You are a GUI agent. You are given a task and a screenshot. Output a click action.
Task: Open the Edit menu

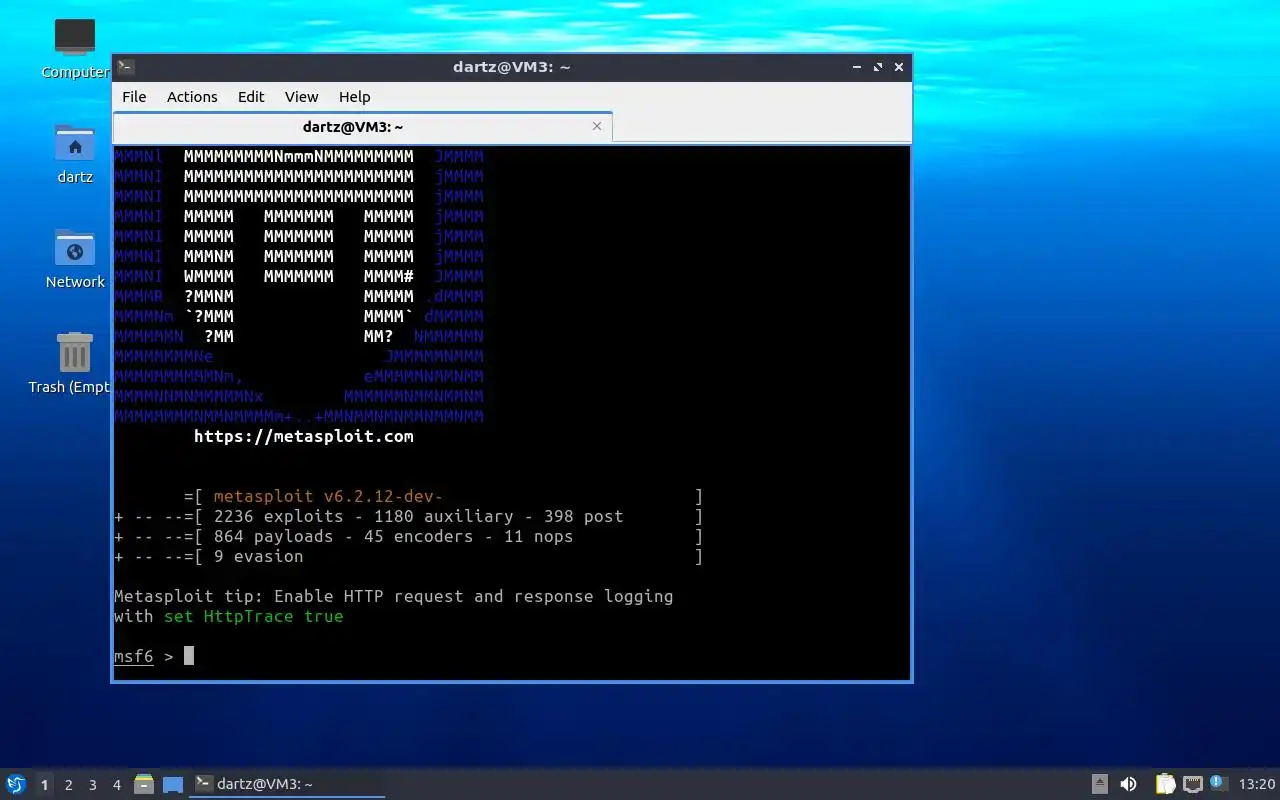[251, 97]
